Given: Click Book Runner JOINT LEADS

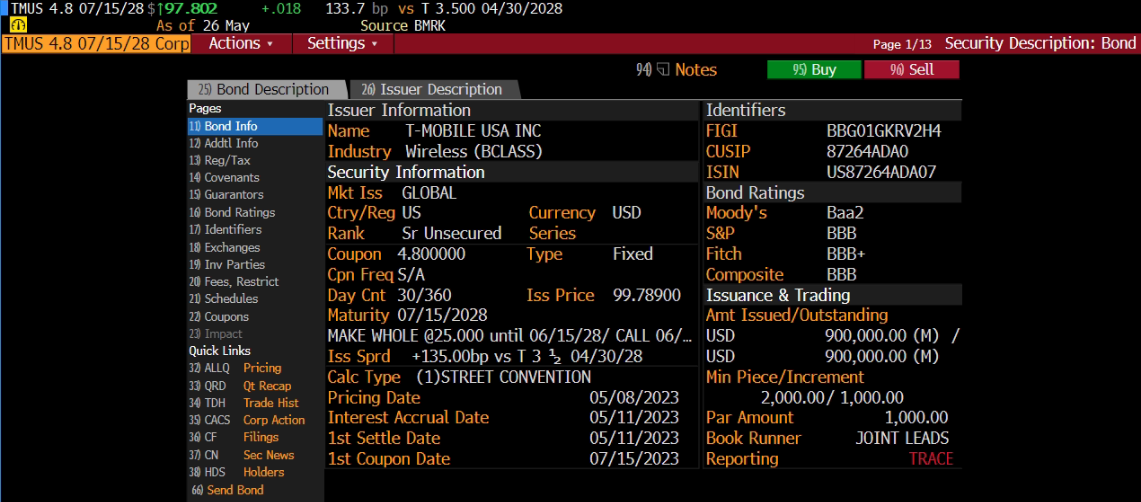Looking at the screenshot, I should pyautogui.click(x=902, y=438).
